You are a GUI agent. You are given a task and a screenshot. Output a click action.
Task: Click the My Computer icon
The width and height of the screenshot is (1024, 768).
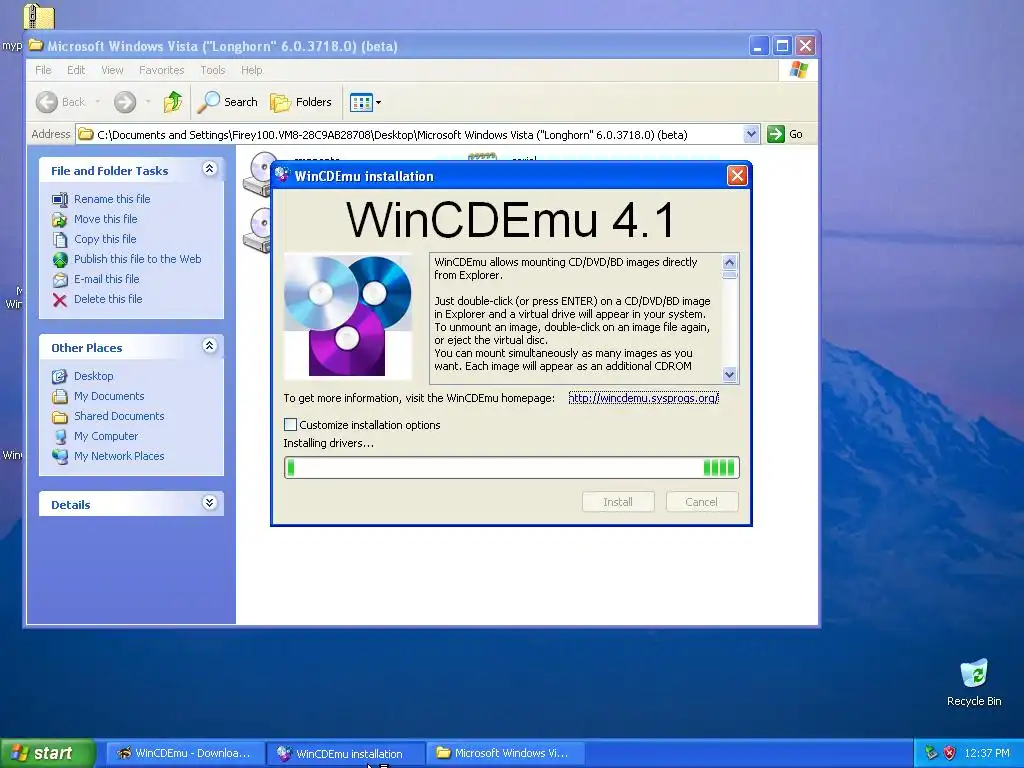[60, 436]
